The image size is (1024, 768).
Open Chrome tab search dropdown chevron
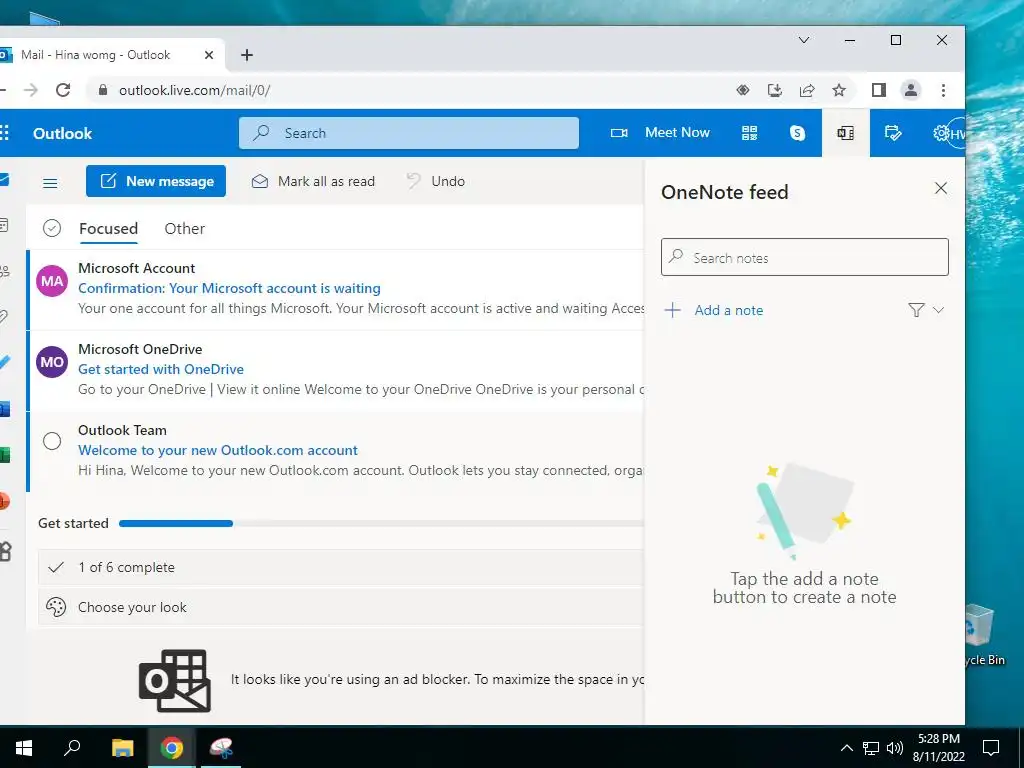pos(804,40)
